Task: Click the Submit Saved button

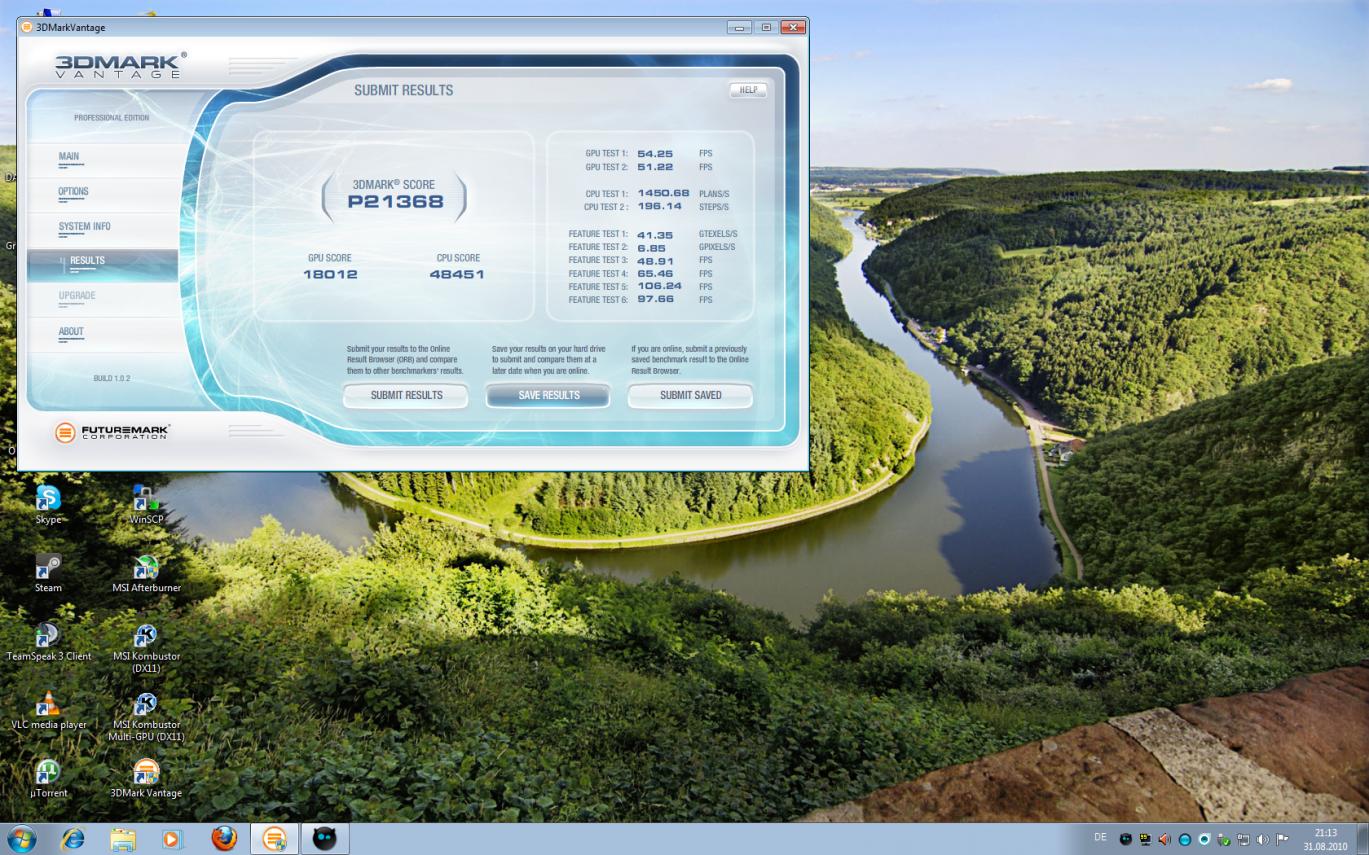Action: [690, 395]
